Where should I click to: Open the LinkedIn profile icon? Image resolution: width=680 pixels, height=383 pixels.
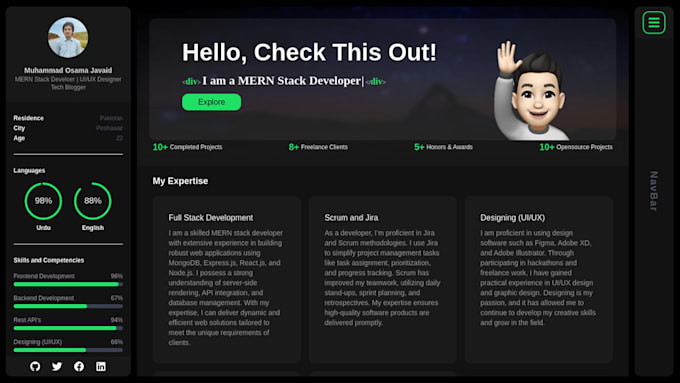pos(101,367)
